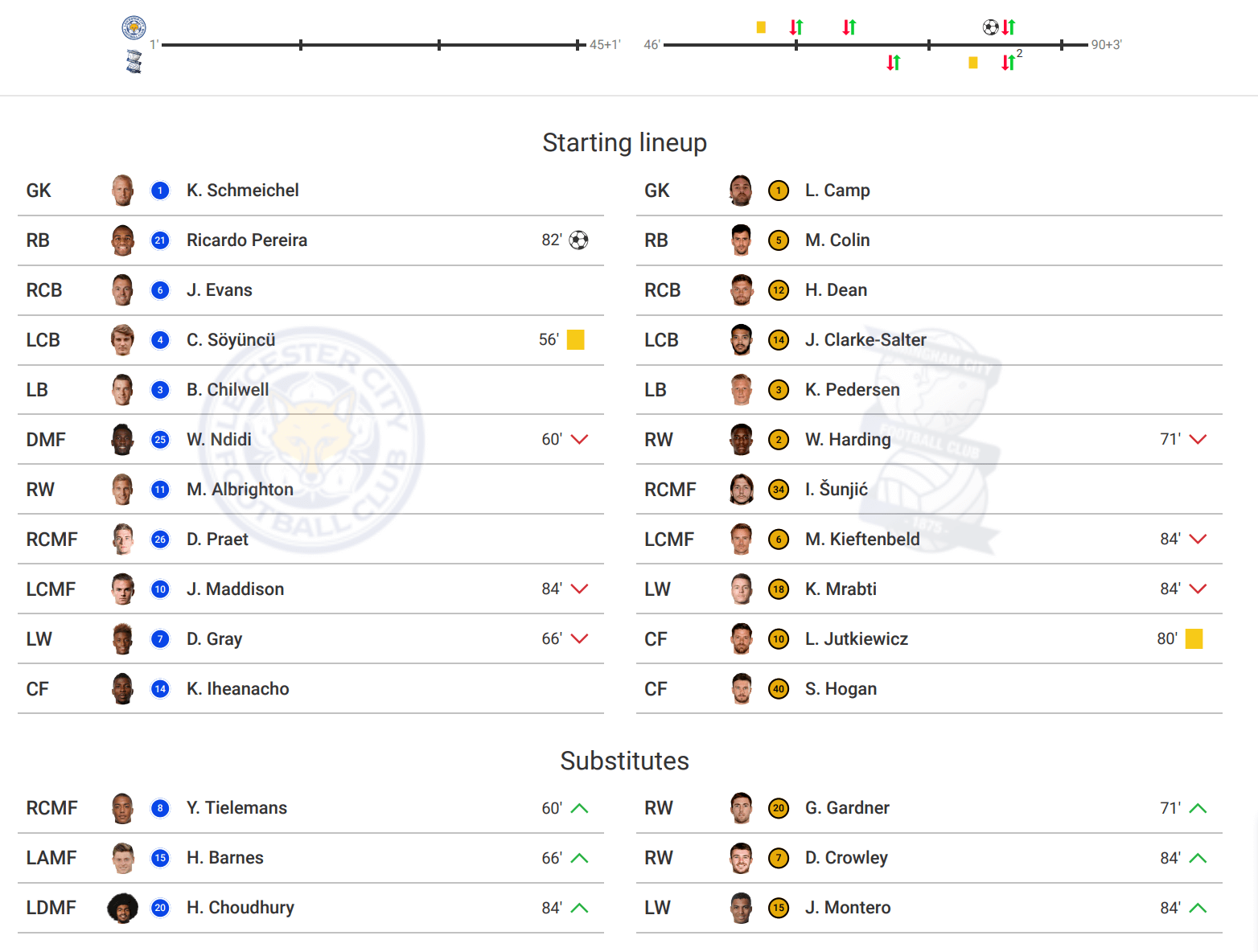Image resolution: width=1258 pixels, height=952 pixels.
Task: Click H. Barnes' green substitution-on arrow
Action: [580, 858]
